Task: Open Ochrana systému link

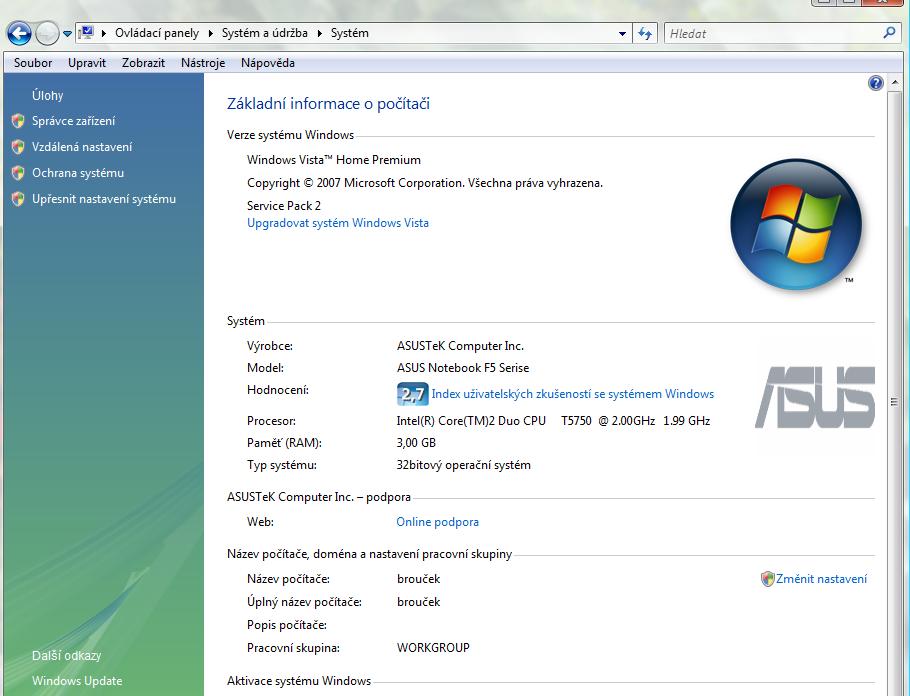Action: (x=78, y=173)
